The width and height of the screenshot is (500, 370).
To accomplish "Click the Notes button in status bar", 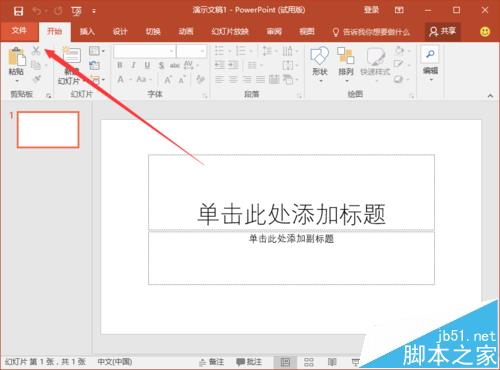I will (x=212, y=362).
